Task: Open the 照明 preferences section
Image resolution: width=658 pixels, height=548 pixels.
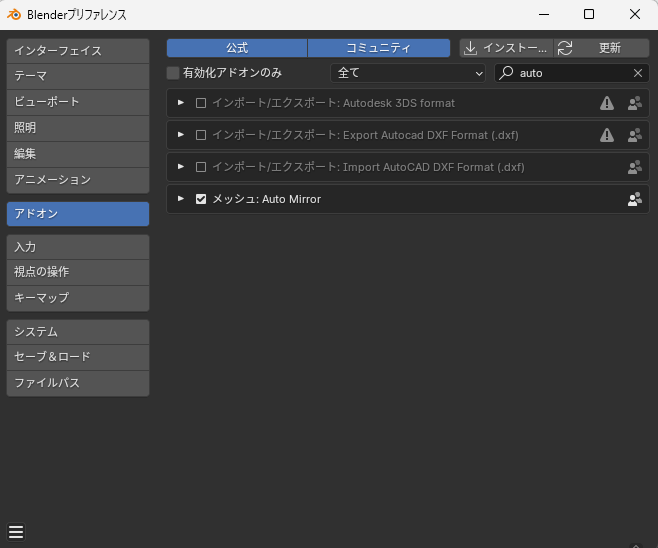Action: 78,128
